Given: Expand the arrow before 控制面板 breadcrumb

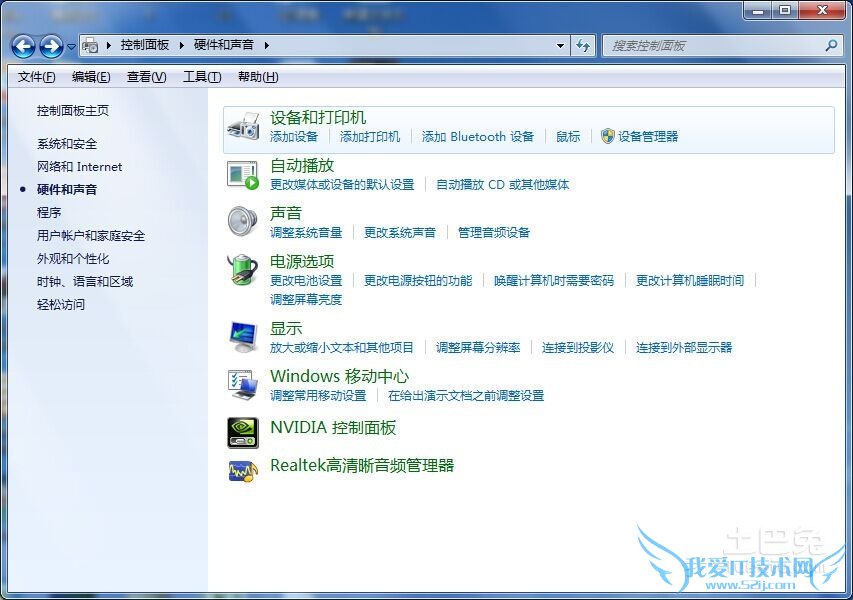Looking at the screenshot, I should (x=109, y=45).
